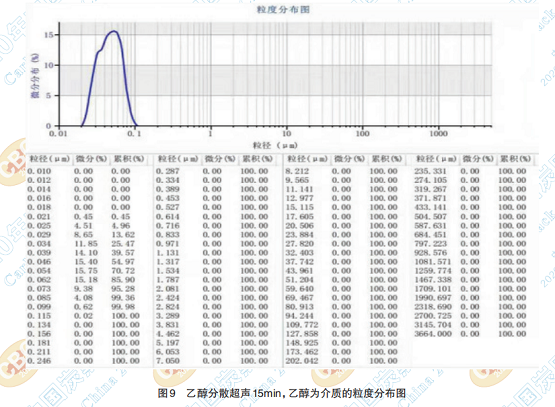This screenshot has height=407, width=555.
Task: Click the y-axis label 微分分布 (%)
Action: pos(35,75)
